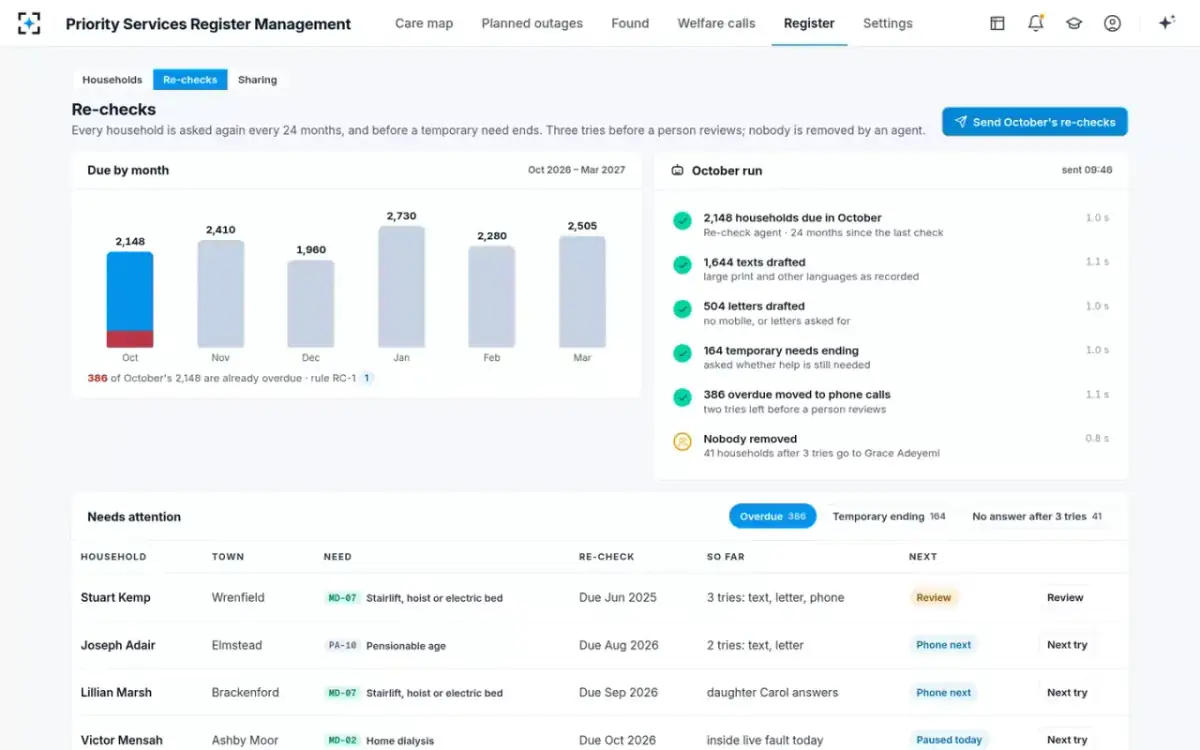Send October's re-checks
The width and height of the screenshot is (1200, 750).
click(x=1035, y=122)
